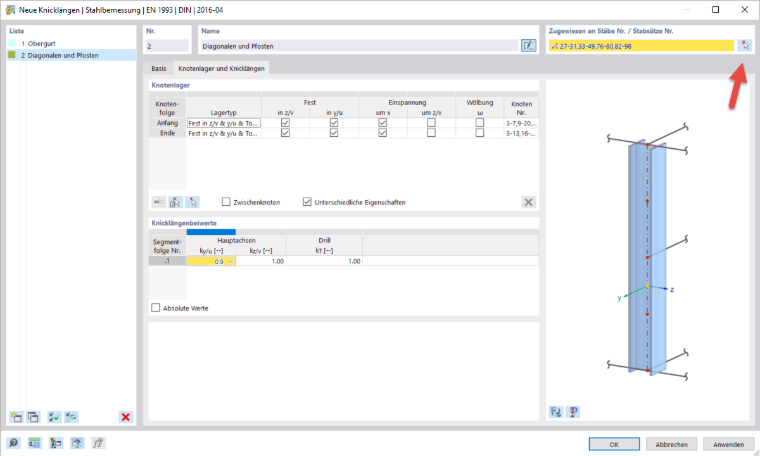Click the multiple node selection icon under Knotenlager
Image resolution: width=760 pixels, height=456 pixels.
(175, 202)
